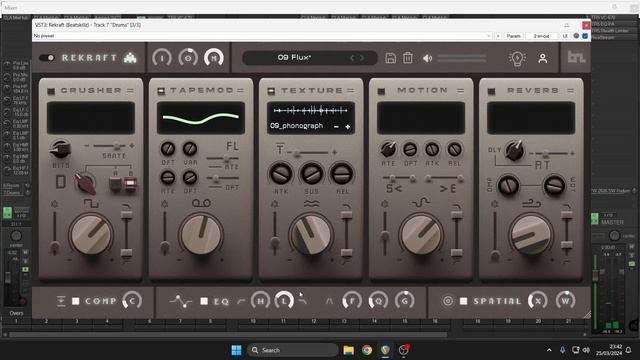640x360 pixels.
Task: Open the user account icon
Action: point(542,58)
